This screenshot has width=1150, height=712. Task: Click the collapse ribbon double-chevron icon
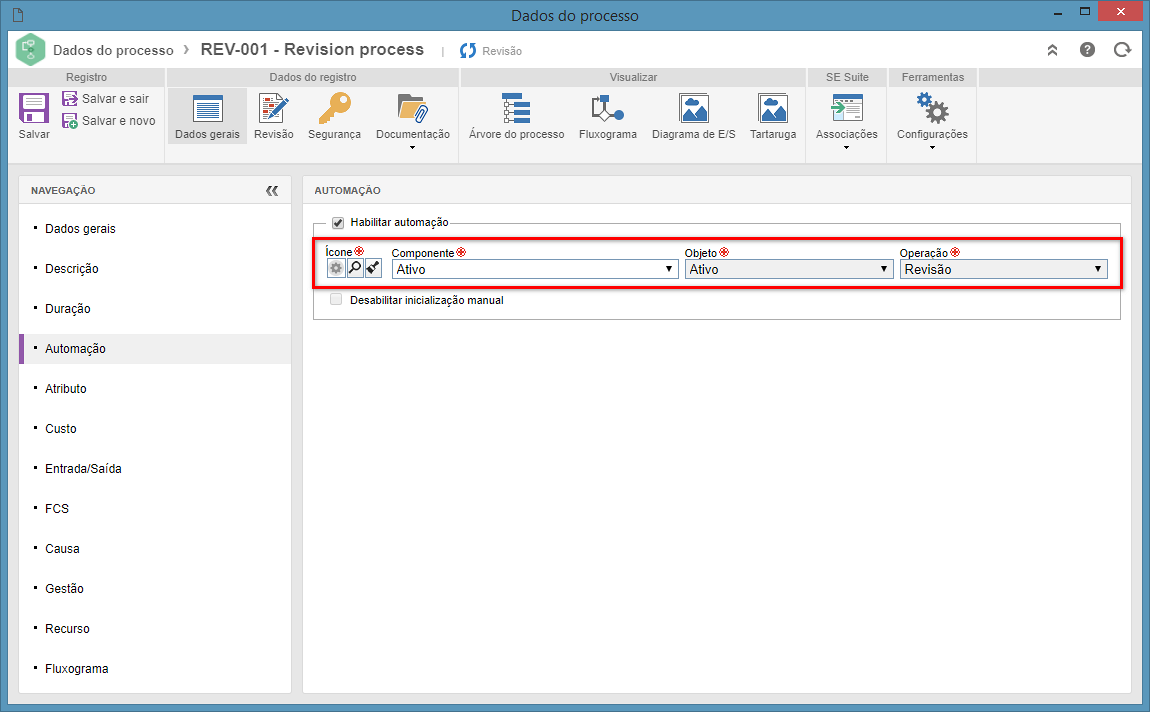pyautogui.click(x=1052, y=50)
